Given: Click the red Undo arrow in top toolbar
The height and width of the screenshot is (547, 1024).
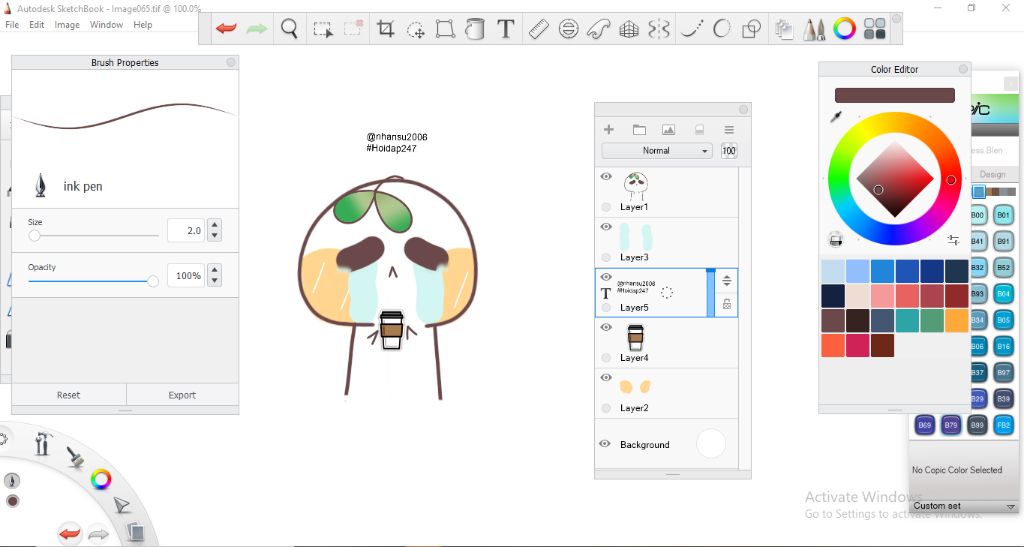Looking at the screenshot, I should tap(226, 29).
